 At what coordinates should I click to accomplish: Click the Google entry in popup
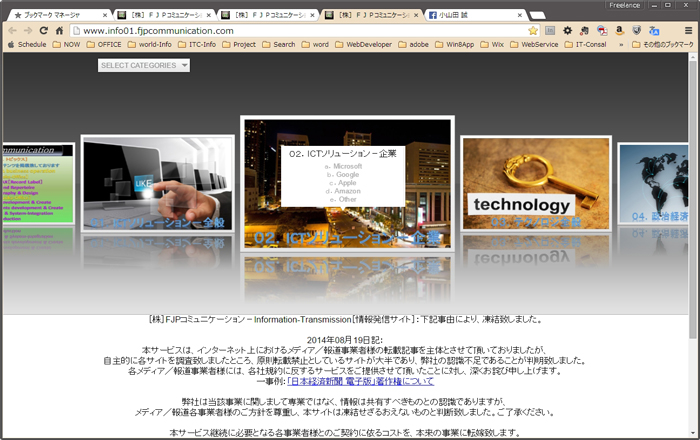[343, 174]
